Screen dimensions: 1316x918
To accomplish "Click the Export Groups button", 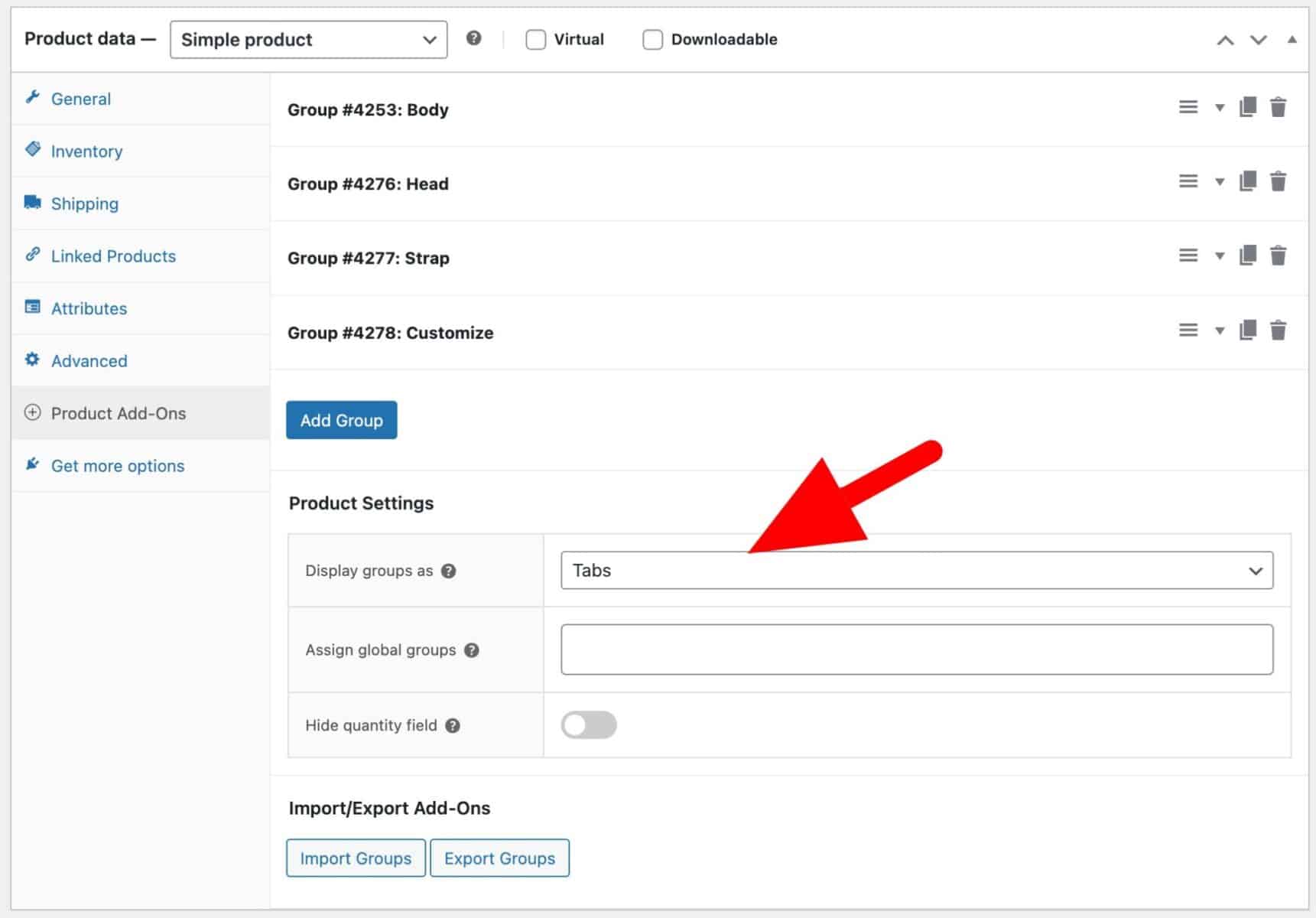I will 499,858.
